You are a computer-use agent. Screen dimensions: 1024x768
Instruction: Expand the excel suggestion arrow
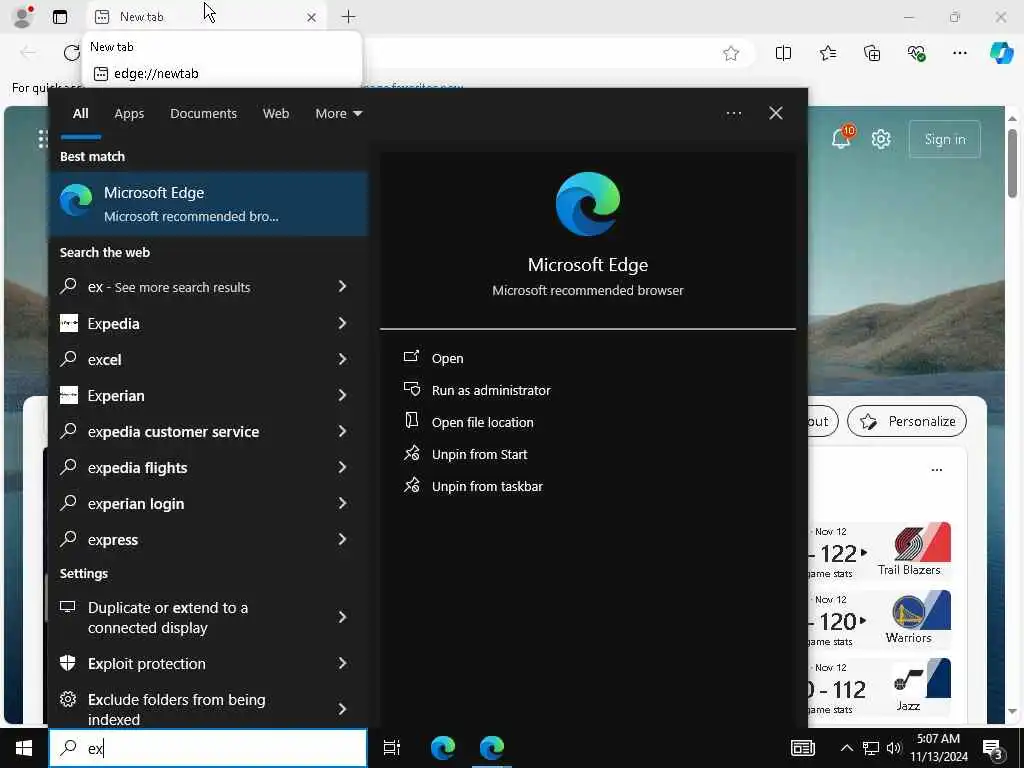click(x=342, y=359)
